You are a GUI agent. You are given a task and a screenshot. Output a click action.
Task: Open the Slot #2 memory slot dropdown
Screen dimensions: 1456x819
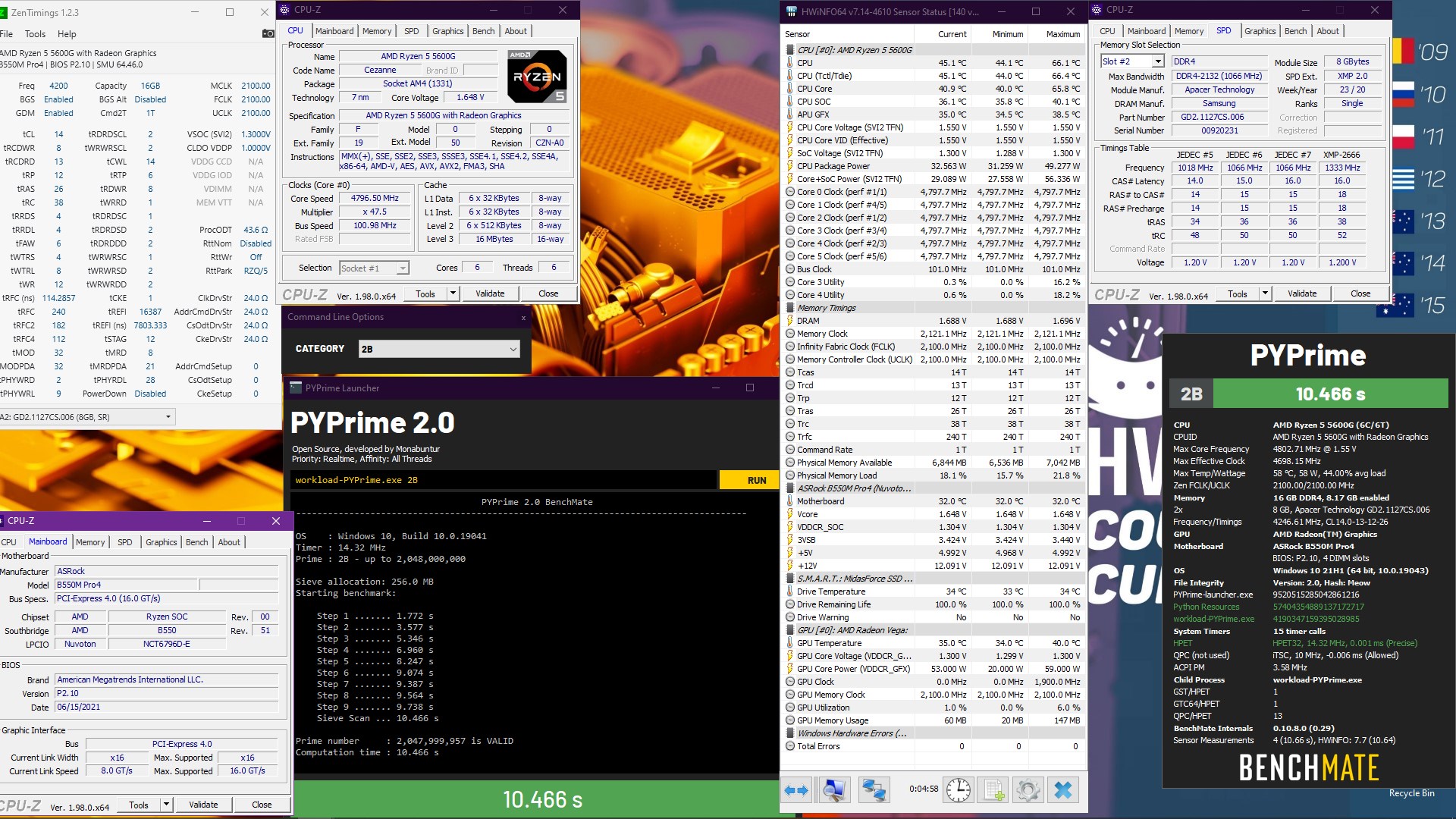(x=1157, y=61)
